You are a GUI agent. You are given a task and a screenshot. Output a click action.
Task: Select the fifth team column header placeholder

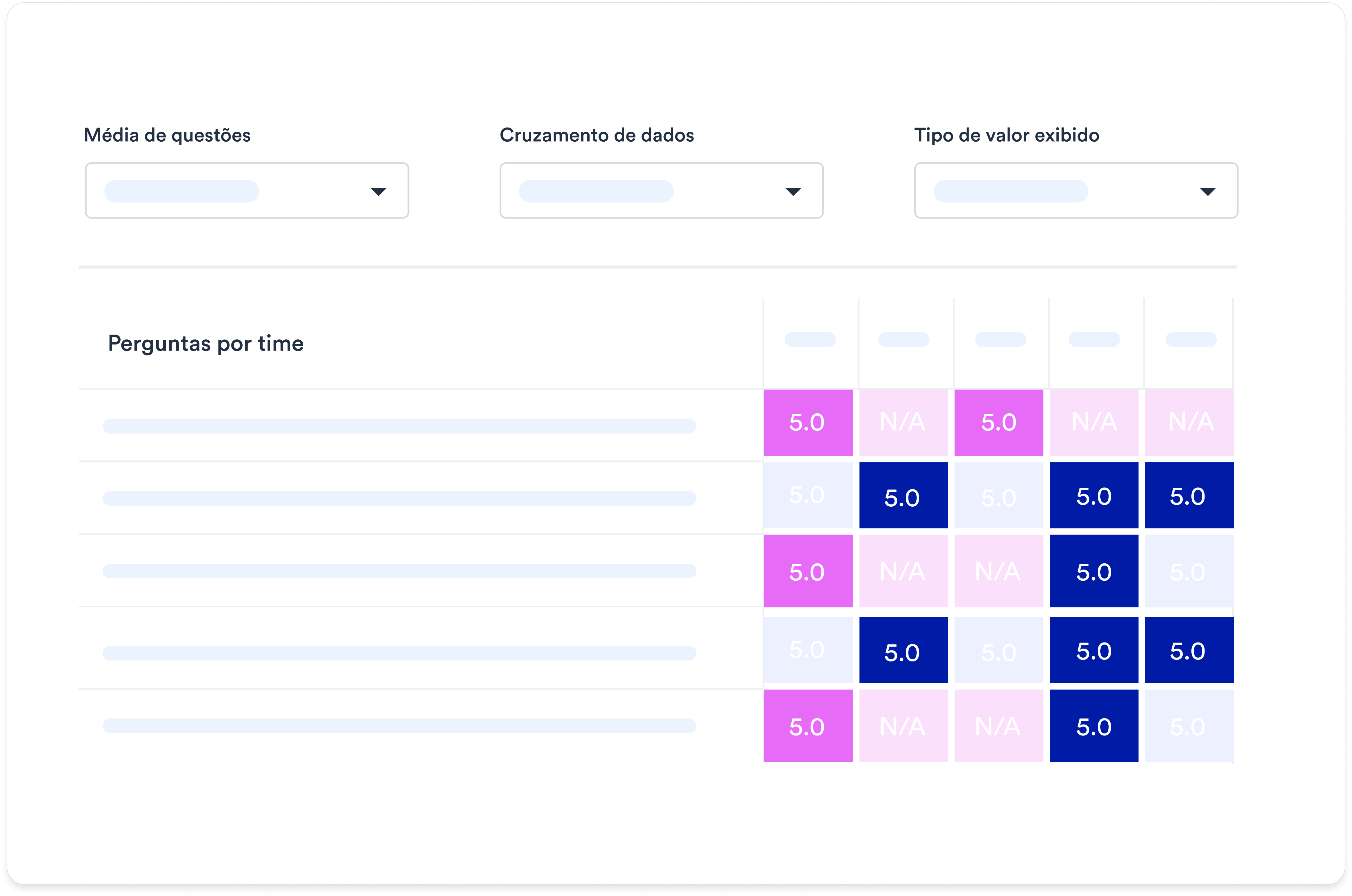point(1191,339)
